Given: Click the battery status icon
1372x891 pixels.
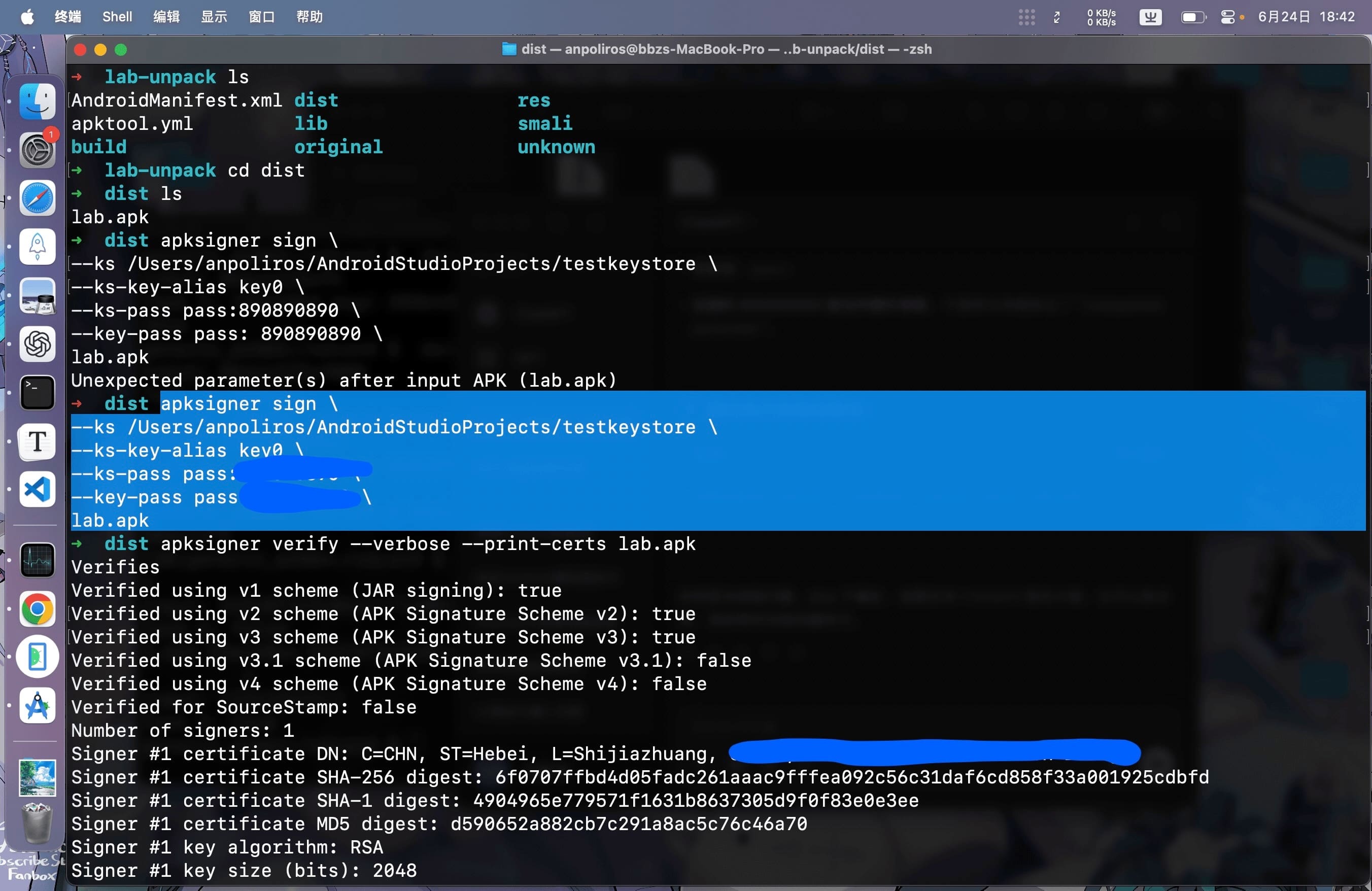Looking at the screenshot, I should click(1193, 17).
